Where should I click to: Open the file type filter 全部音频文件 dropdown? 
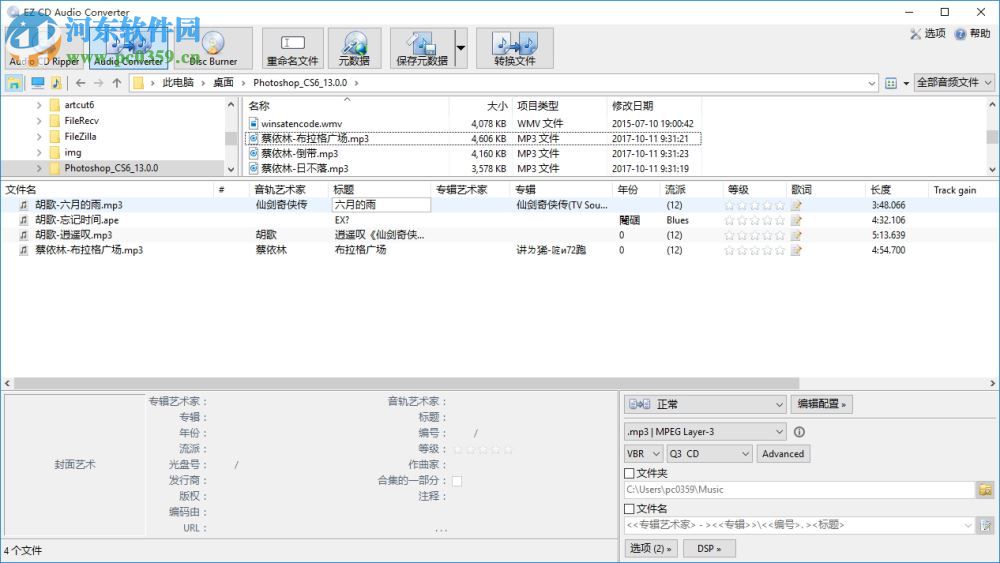pos(954,83)
